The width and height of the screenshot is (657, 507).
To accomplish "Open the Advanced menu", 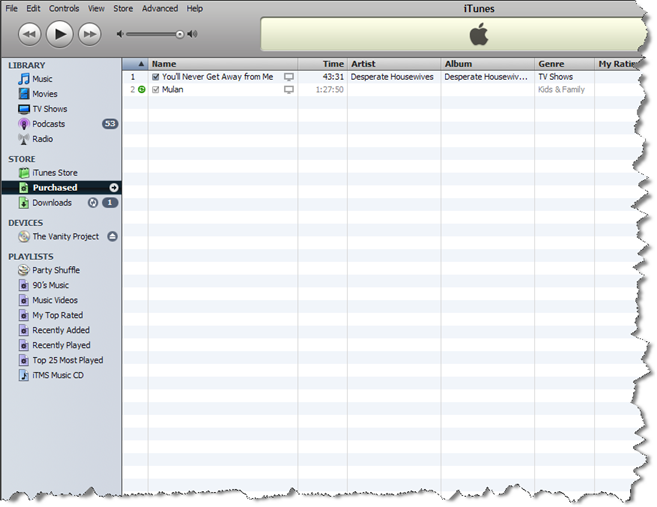I will coord(160,8).
